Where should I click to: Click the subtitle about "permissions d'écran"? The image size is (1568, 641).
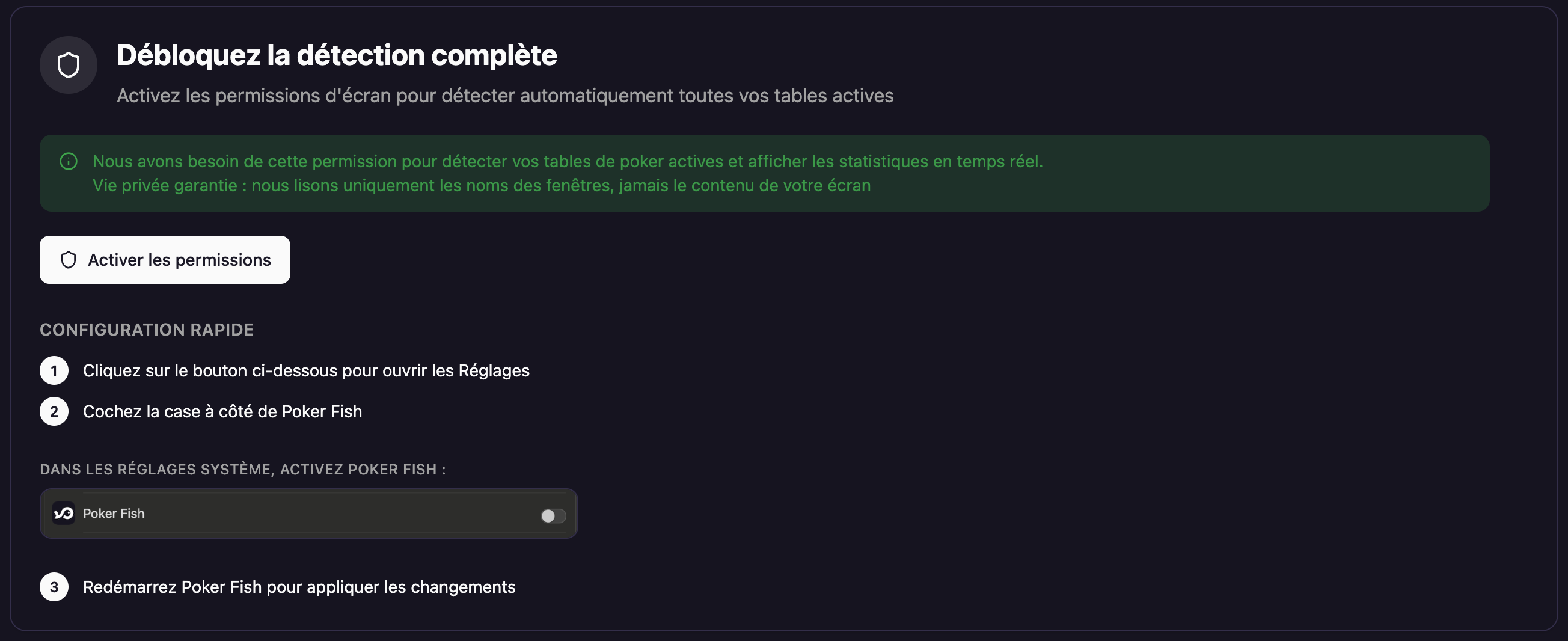point(505,96)
